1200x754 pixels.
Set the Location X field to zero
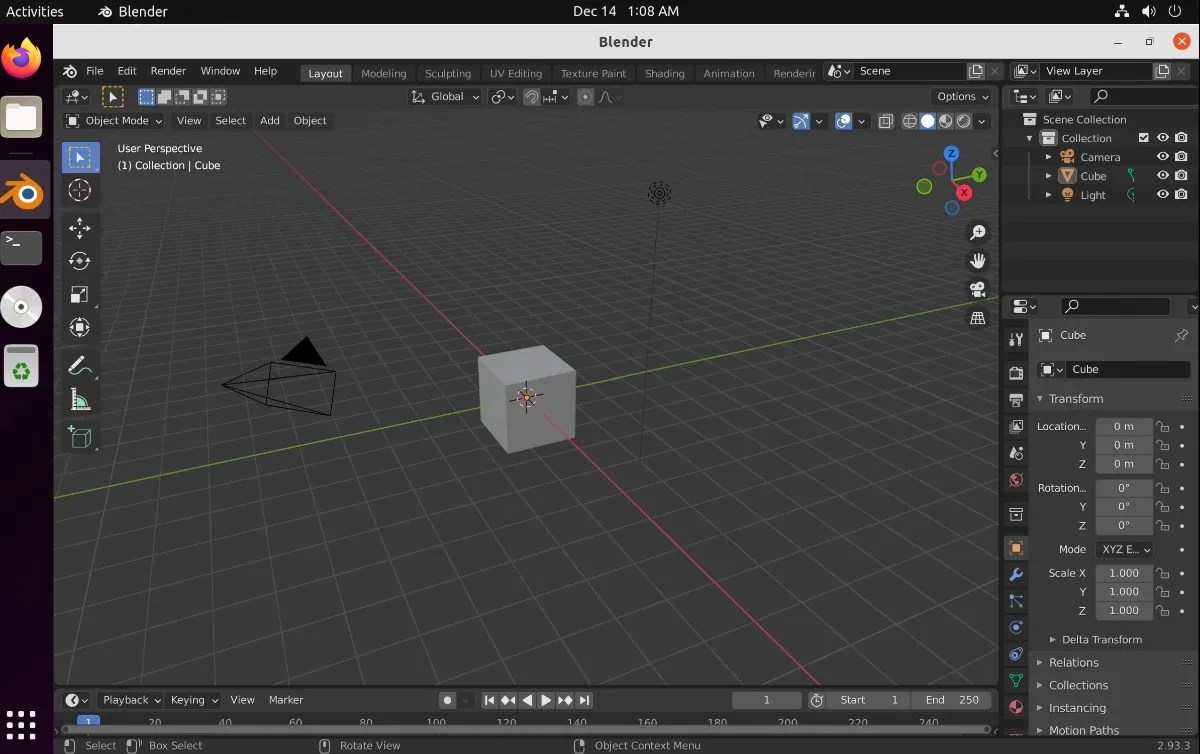pyautogui.click(x=1124, y=426)
